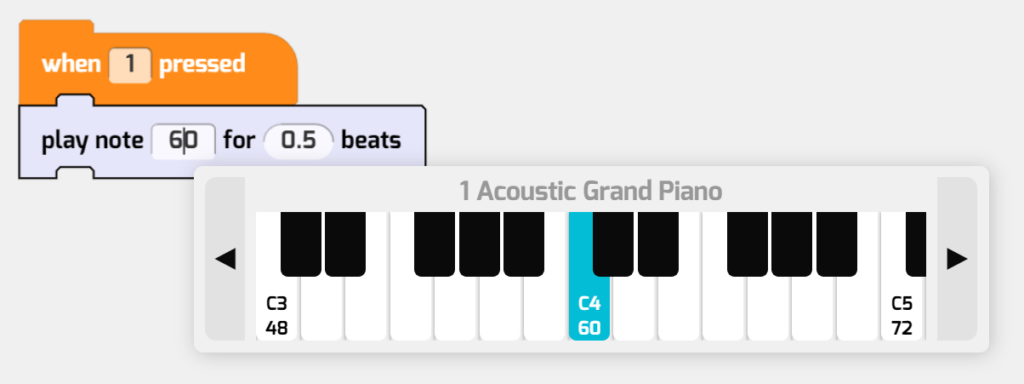The width and height of the screenshot is (1024, 384).
Task: Select the C#3 black key next to C3
Action: (x=300, y=243)
